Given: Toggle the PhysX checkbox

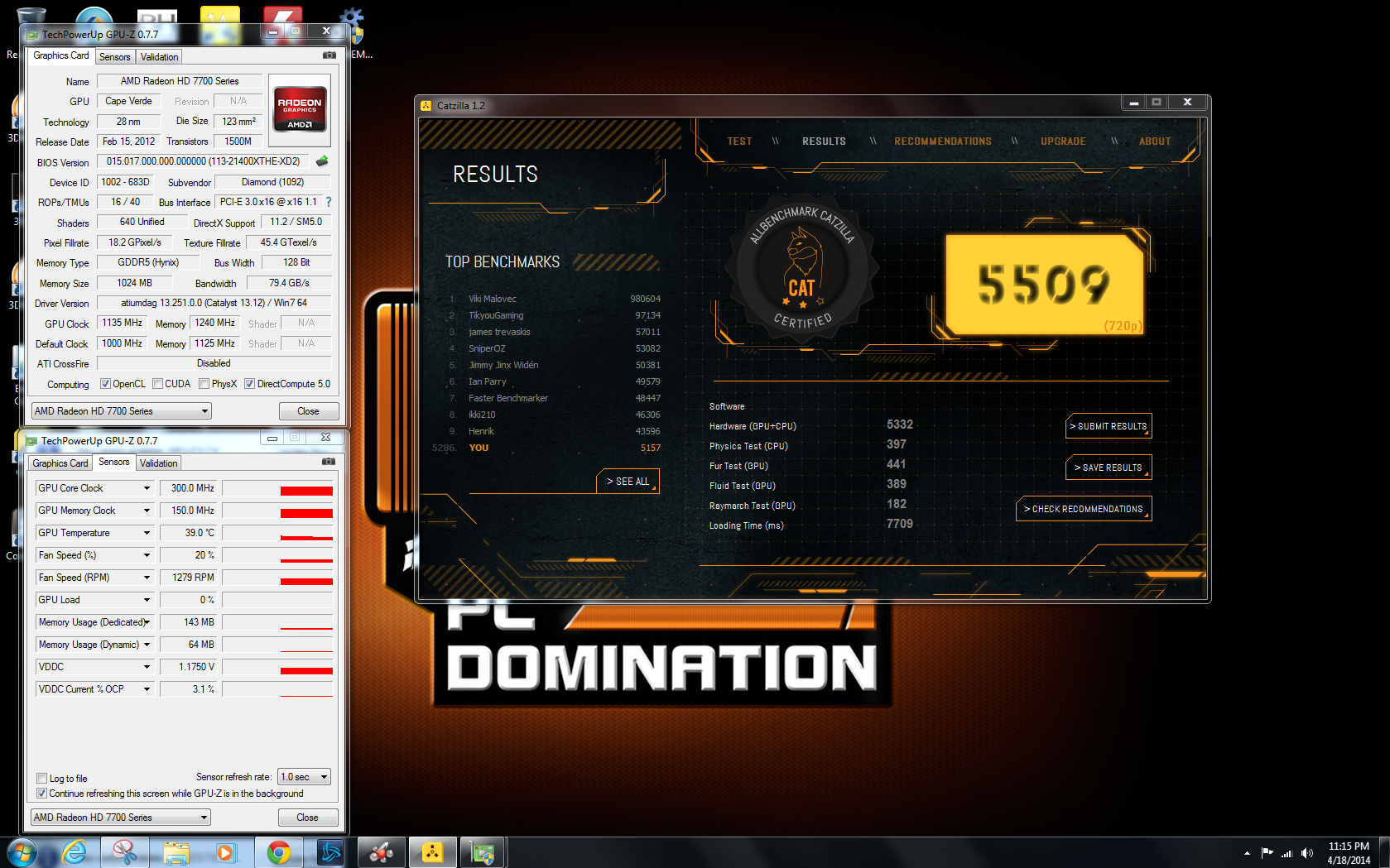Looking at the screenshot, I should [x=204, y=384].
